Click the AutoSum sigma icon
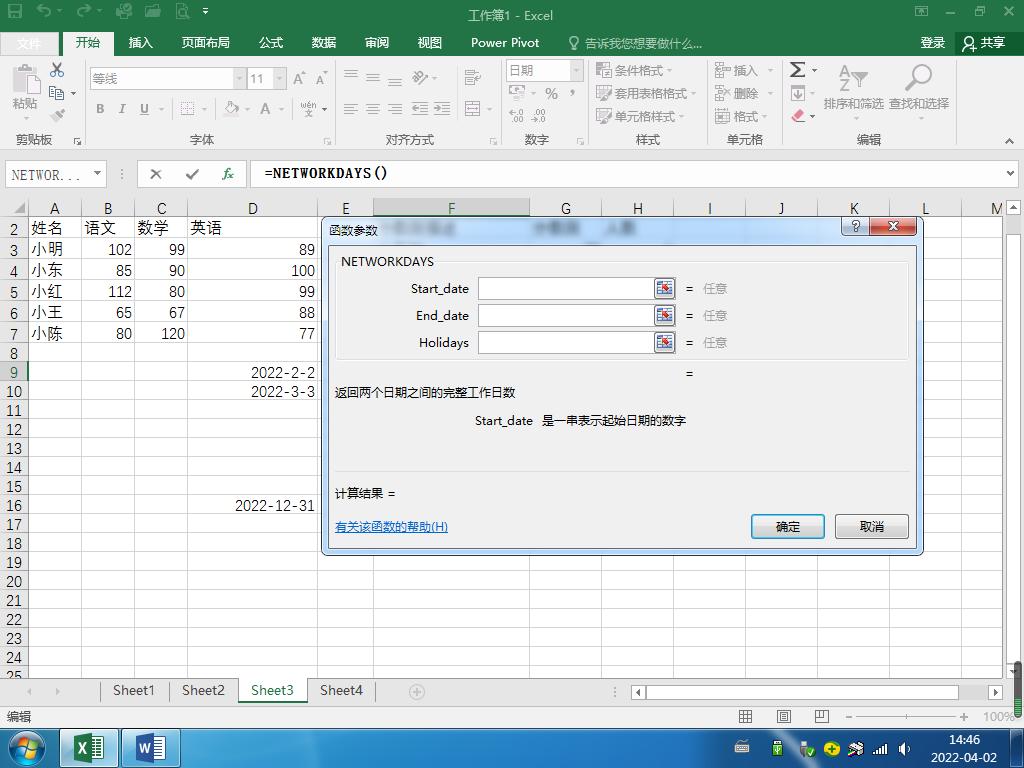 coord(798,70)
